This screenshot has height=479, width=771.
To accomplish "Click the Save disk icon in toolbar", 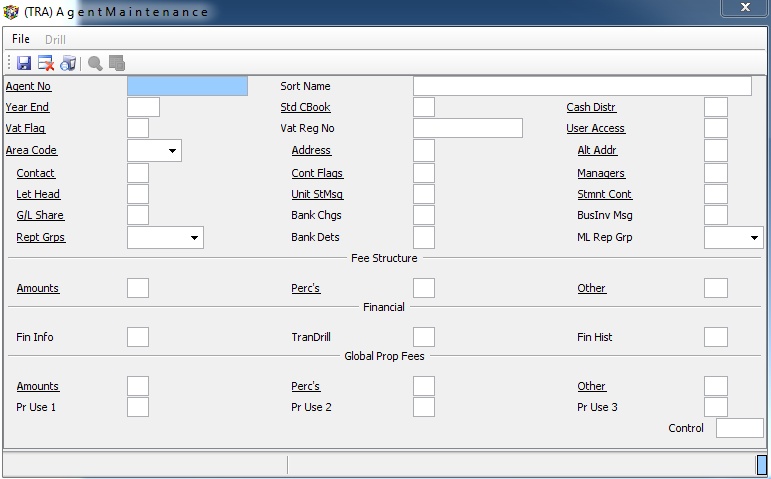I will (x=24, y=63).
